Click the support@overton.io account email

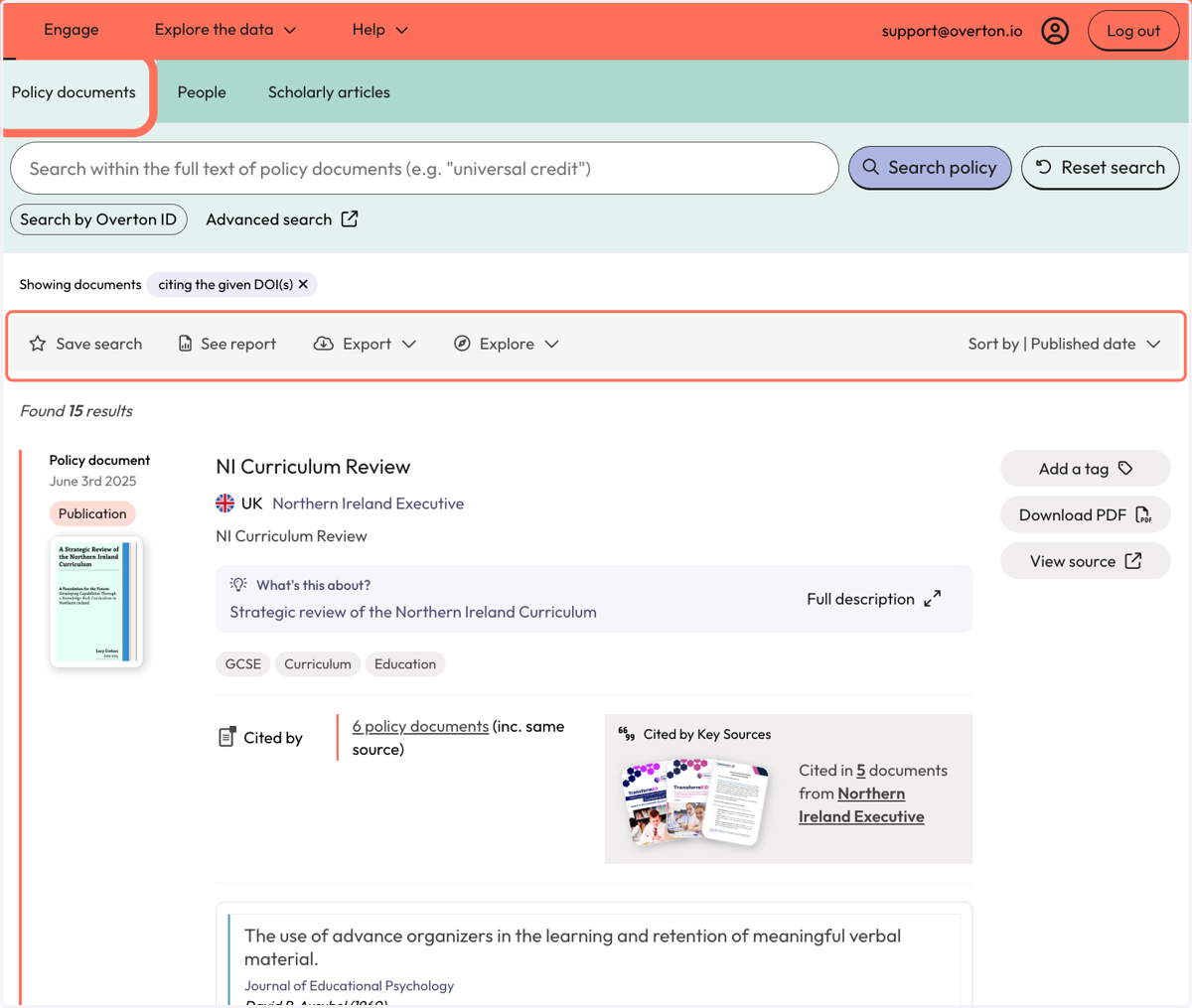point(952,31)
